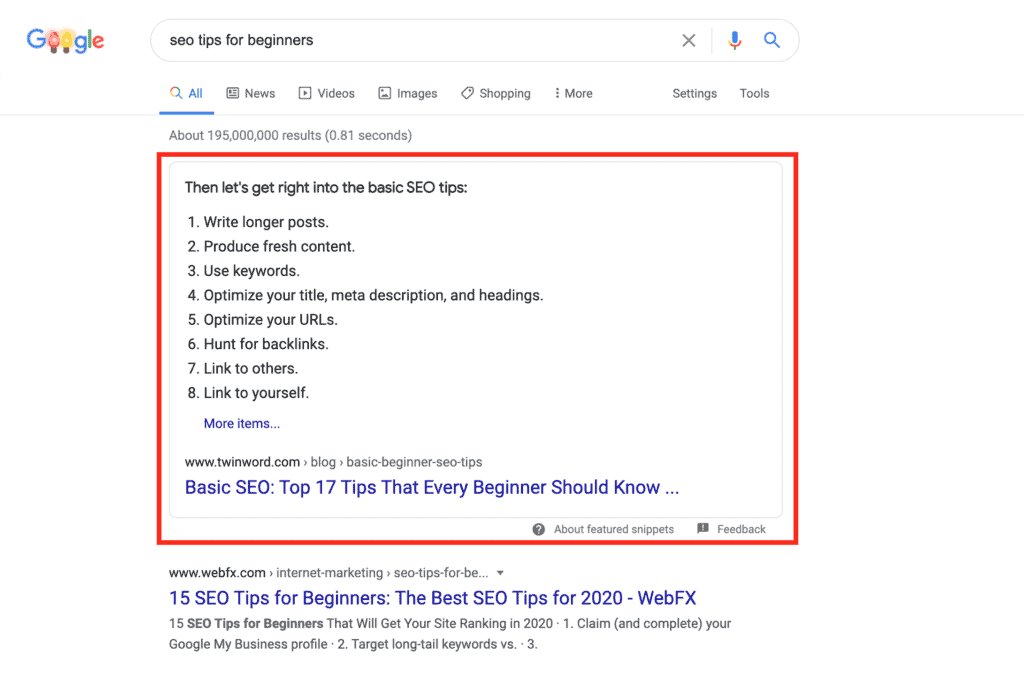Click the featured snippets help icon

click(x=539, y=529)
